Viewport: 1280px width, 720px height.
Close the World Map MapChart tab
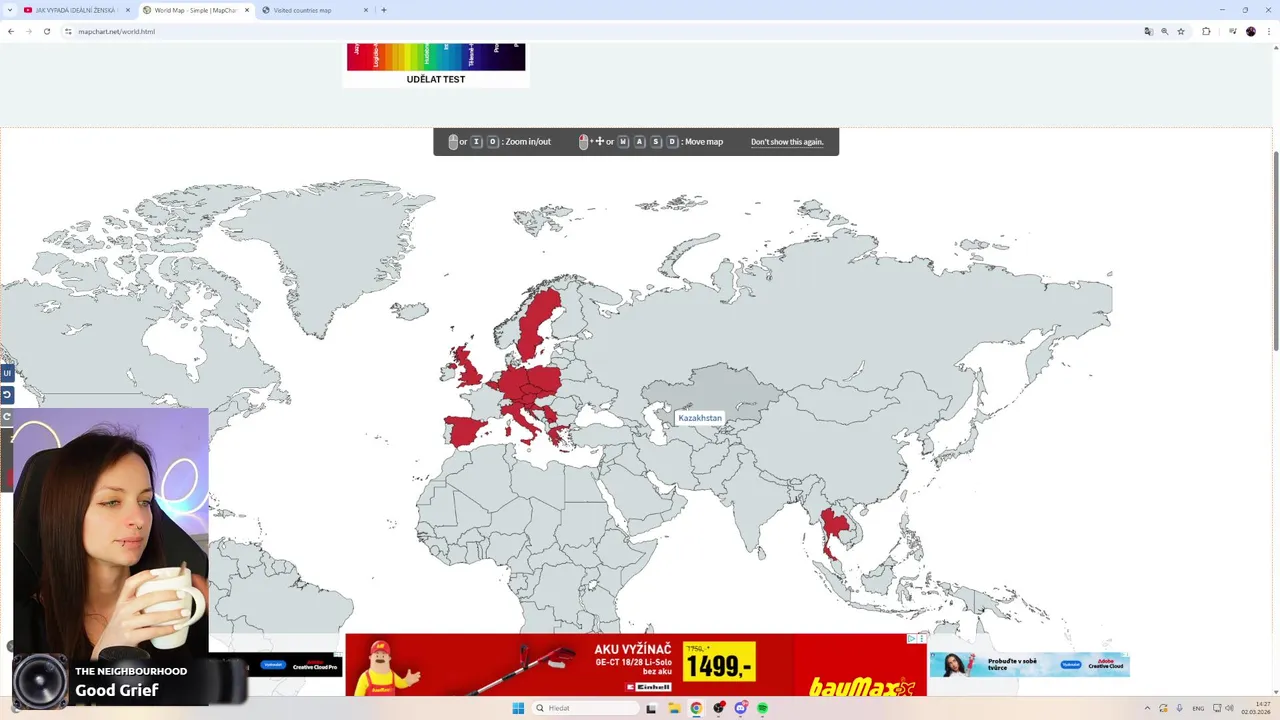(247, 10)
